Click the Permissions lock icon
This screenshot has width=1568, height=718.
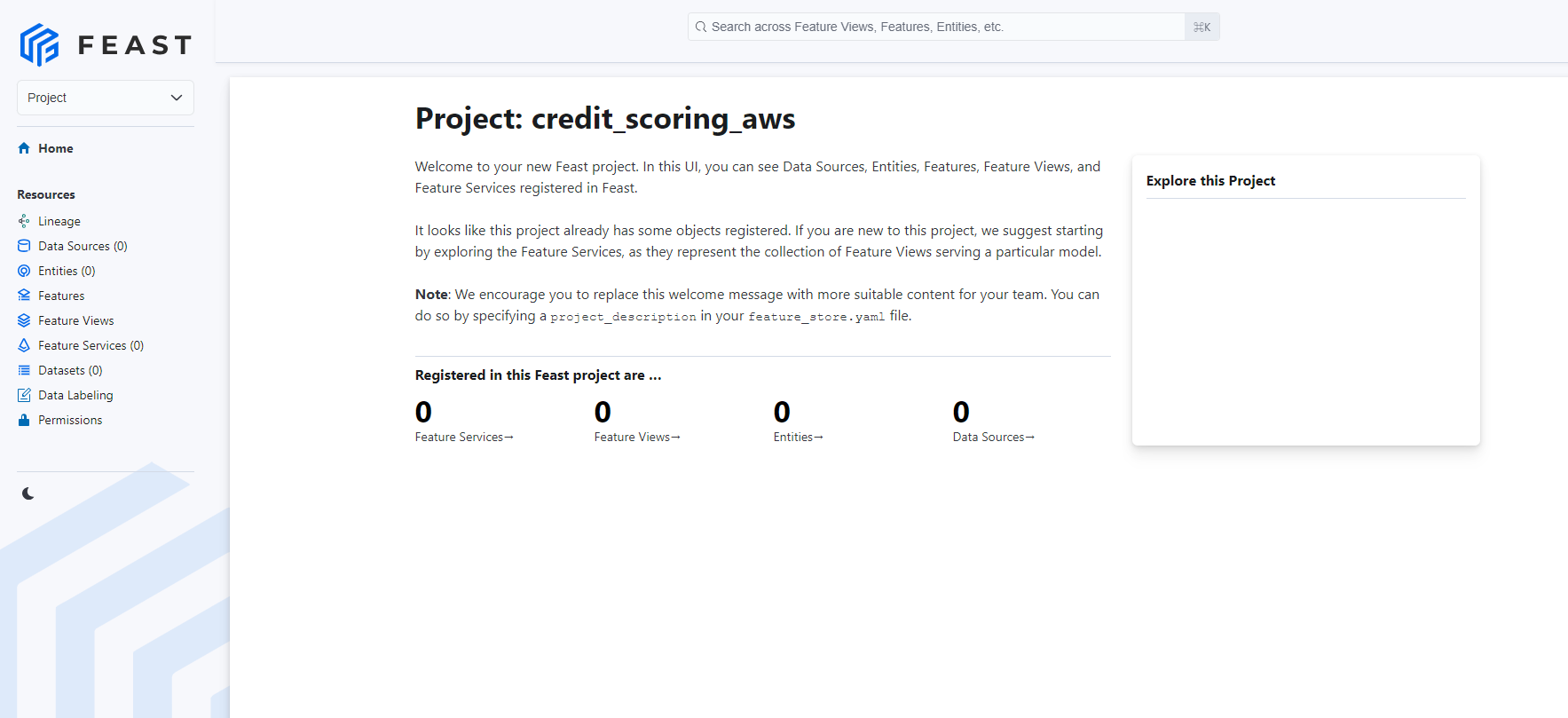(24, 420)
